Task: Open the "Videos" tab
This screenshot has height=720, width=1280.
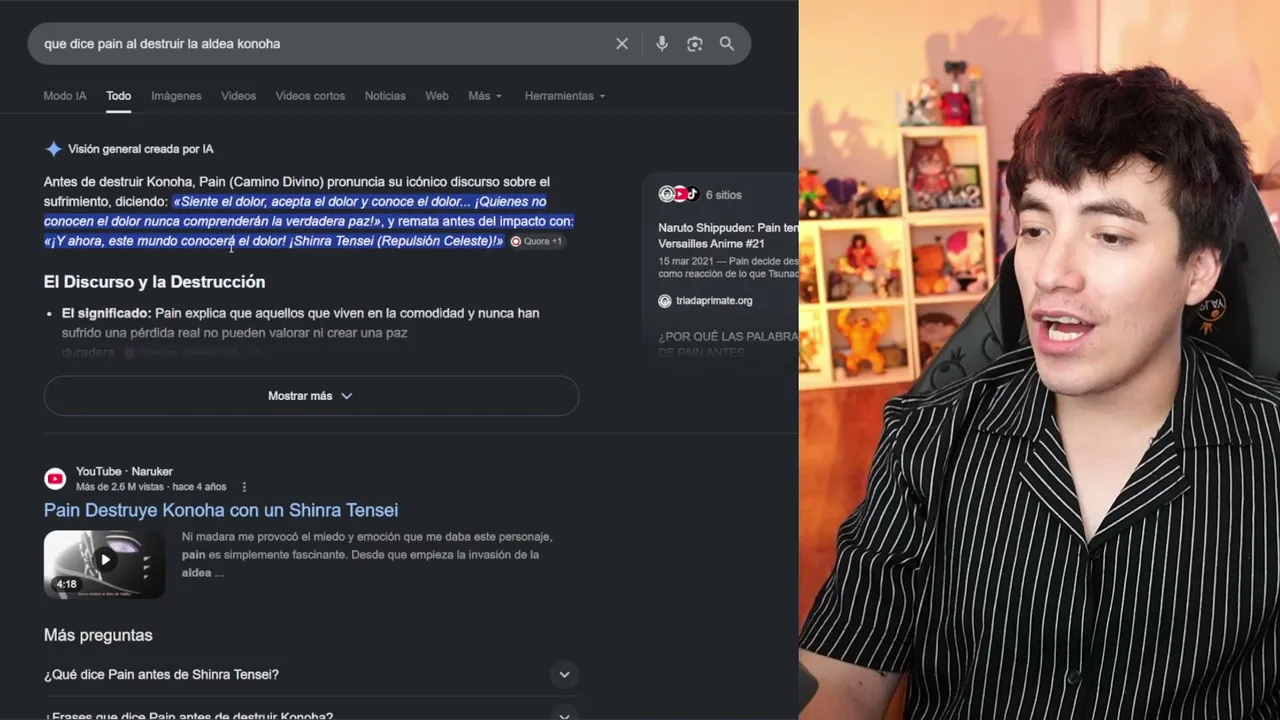Action: click(x=238, y=96)
